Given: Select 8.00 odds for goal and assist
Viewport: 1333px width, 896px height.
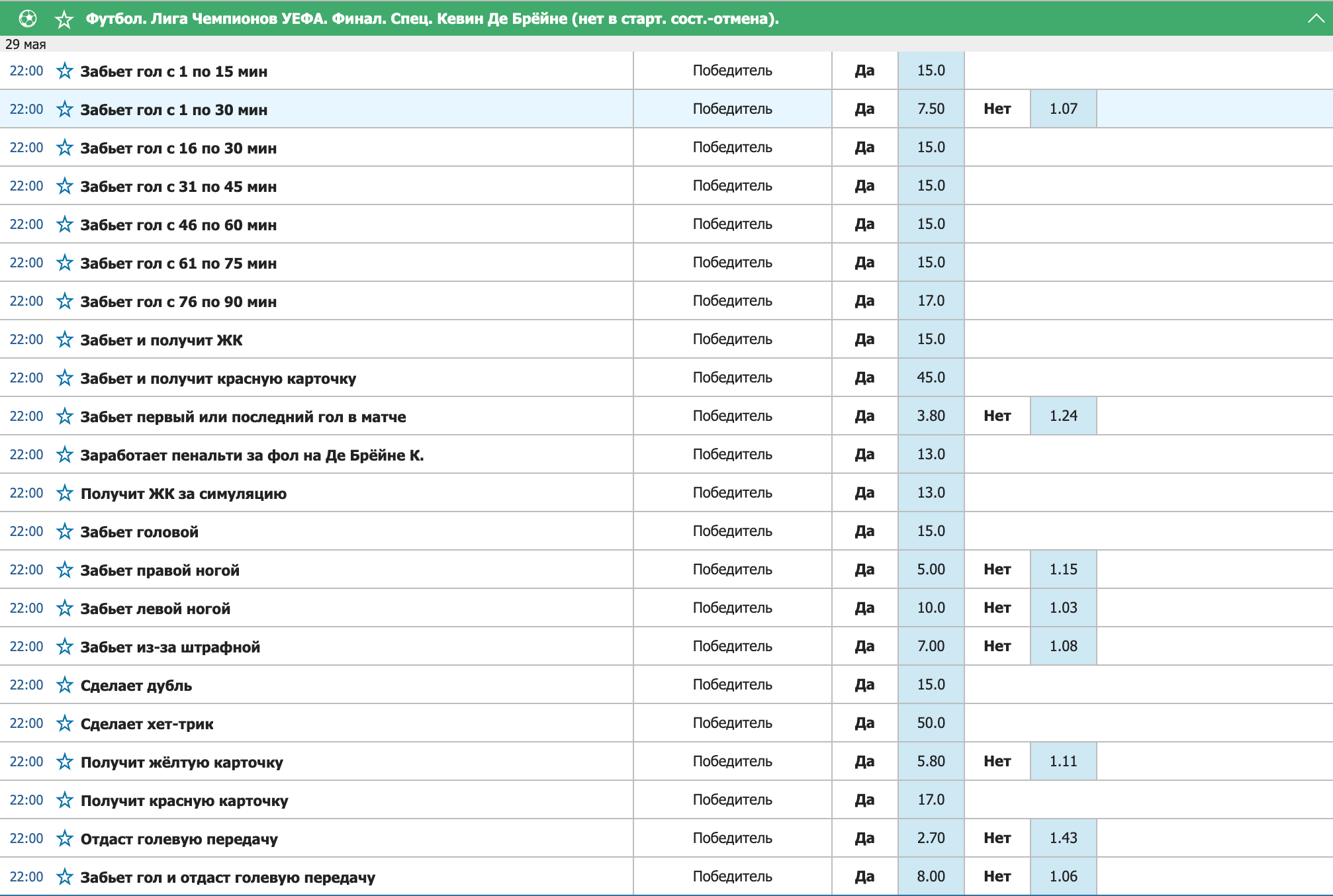Looking at the screenshot, I should pyautogui.click(x=931, y=877).
